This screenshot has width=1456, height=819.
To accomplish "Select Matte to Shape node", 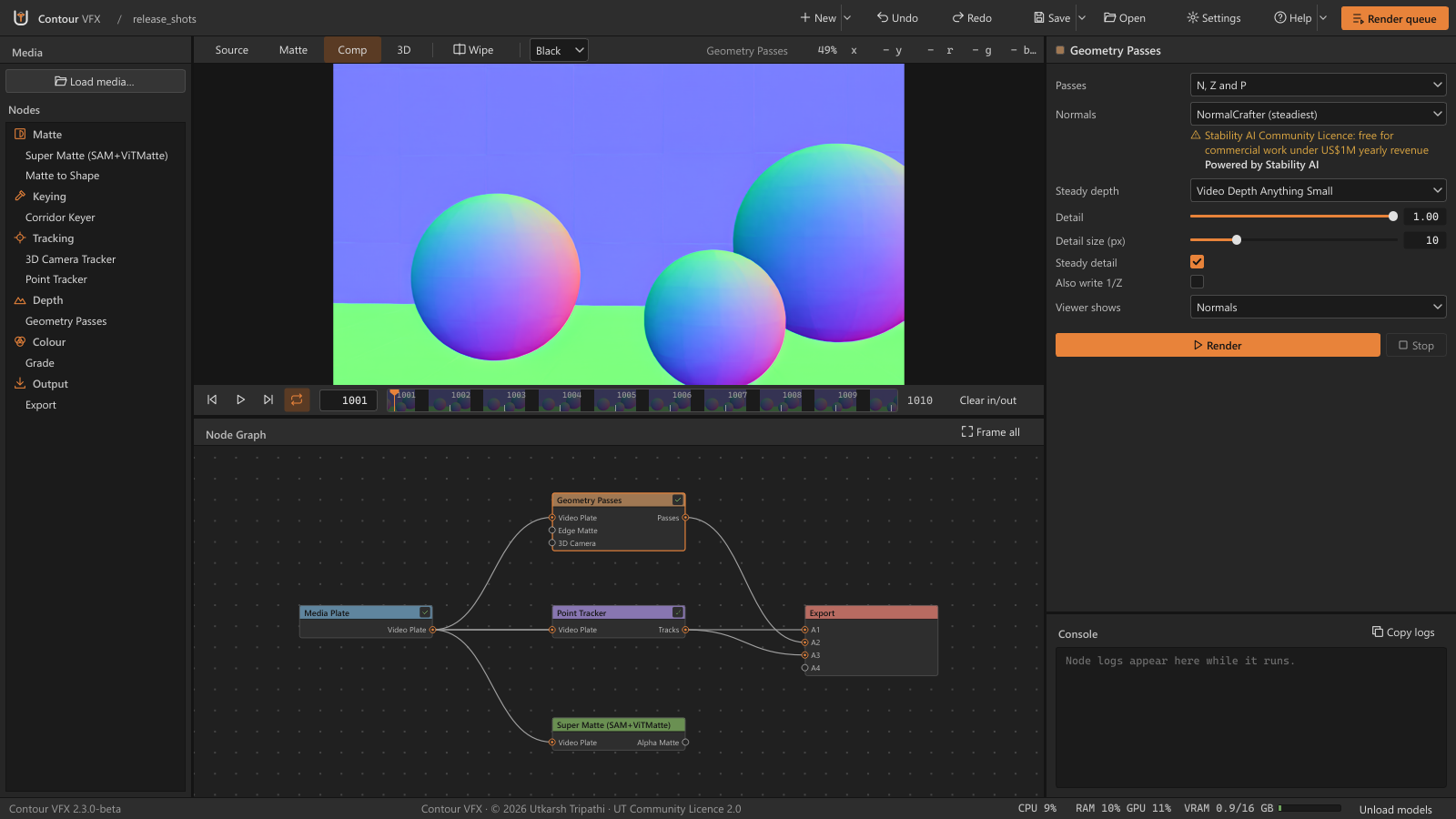I will (x=63, y=176).
